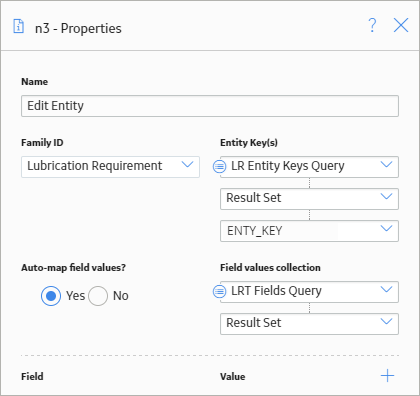420x396 pixels.
Task: Click the Name field containing Edit Entity
Action: coord(210,106)
